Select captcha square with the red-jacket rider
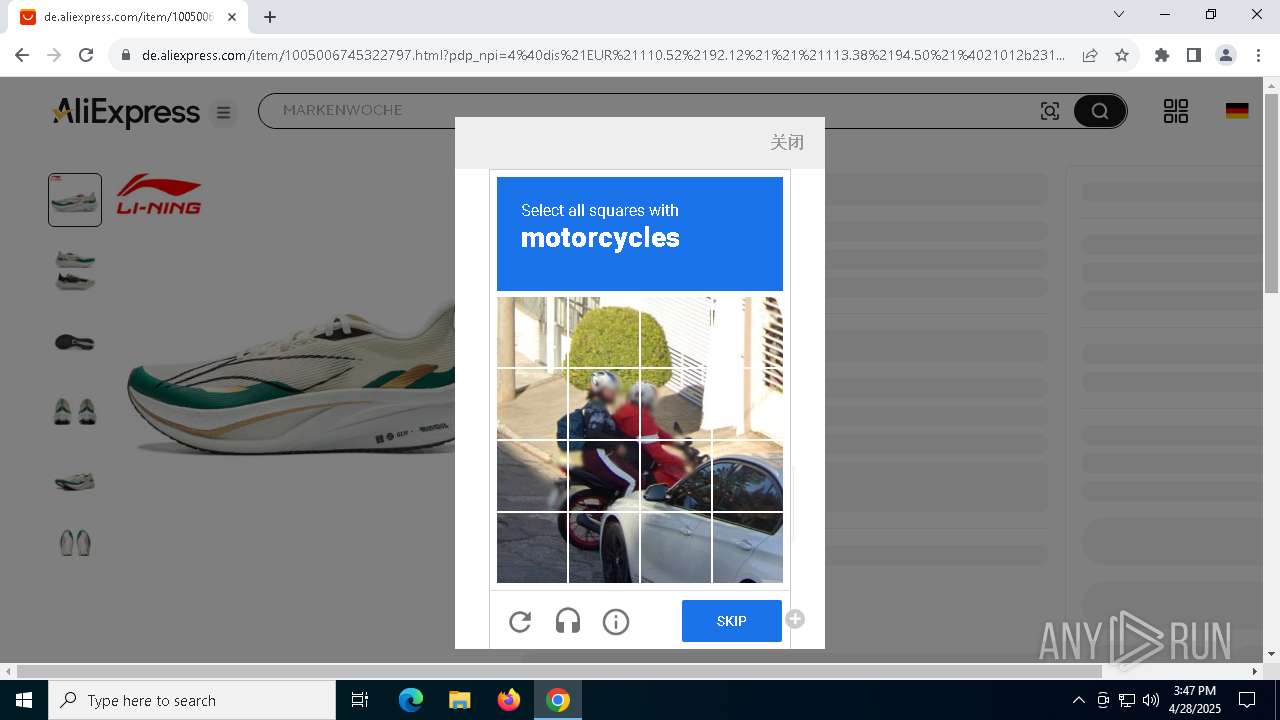 (676, 404)
